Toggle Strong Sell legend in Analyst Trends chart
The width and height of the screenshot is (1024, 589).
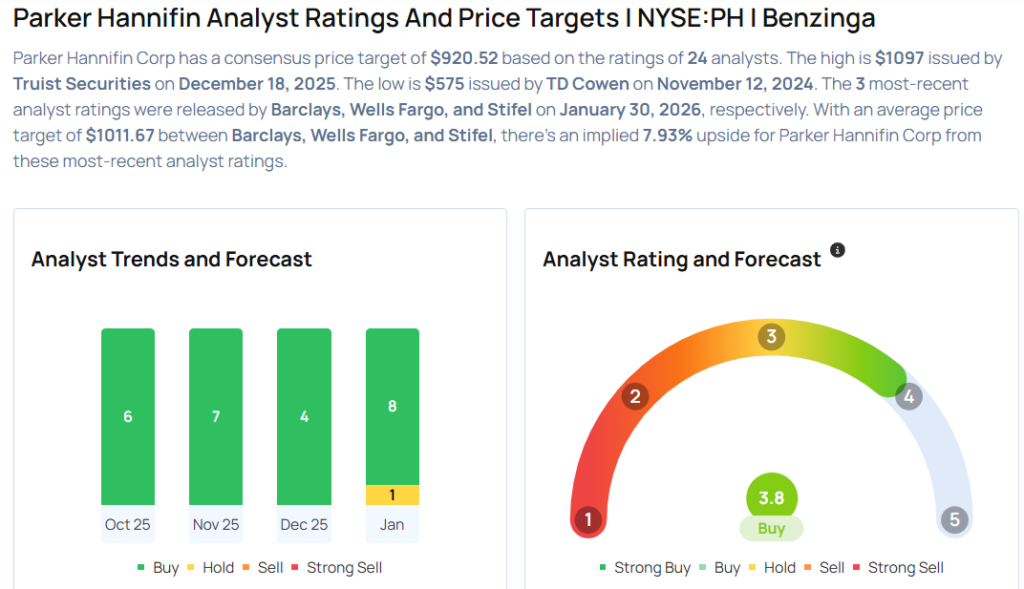click(x=336, y=568)
